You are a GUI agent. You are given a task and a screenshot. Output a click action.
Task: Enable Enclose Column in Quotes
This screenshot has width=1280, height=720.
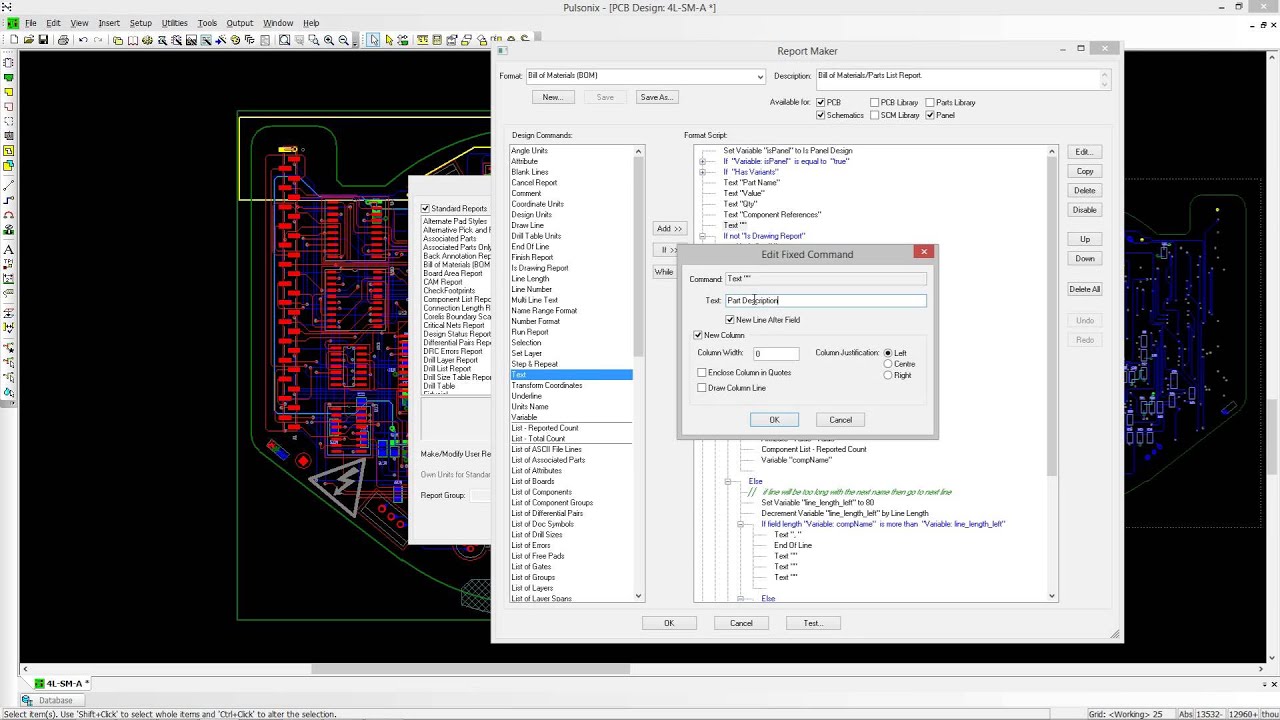coord(702,373)
